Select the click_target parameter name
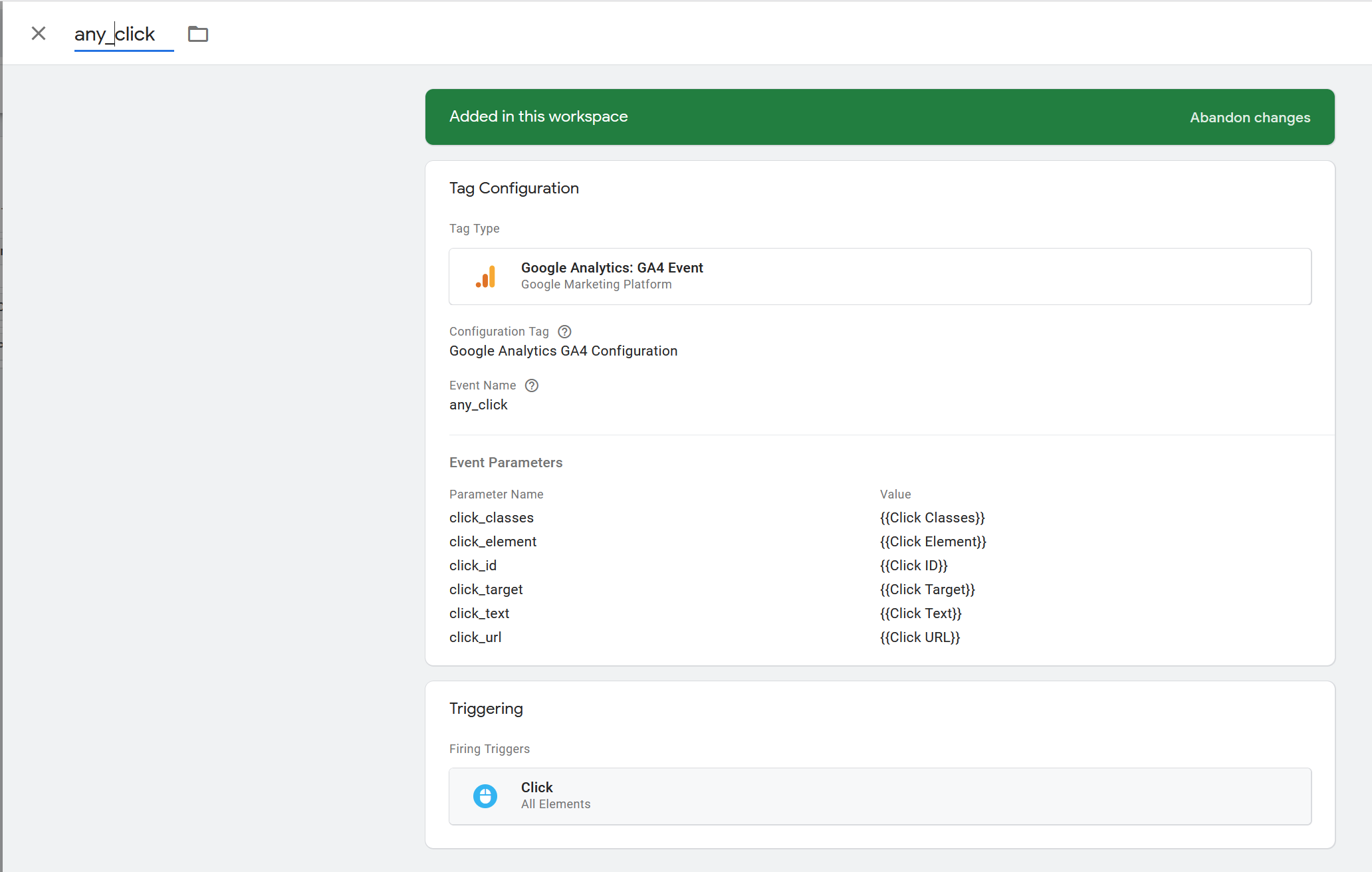Image resolution: width=1372 pixels, height=872 pixels. (486, 590)
